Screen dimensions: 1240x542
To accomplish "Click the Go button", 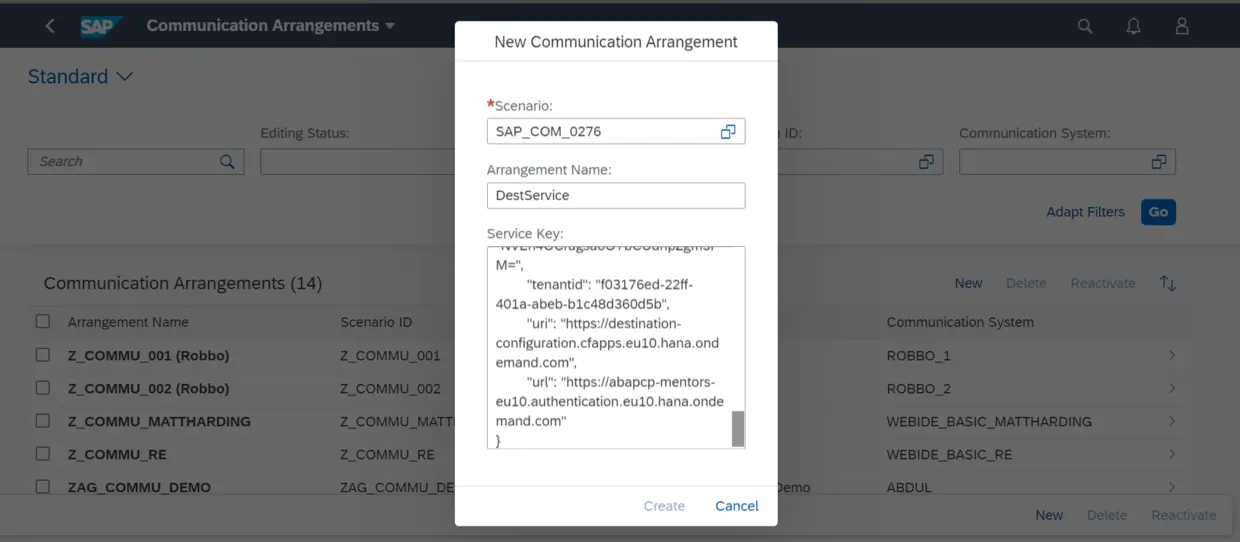I will 1158,212.
